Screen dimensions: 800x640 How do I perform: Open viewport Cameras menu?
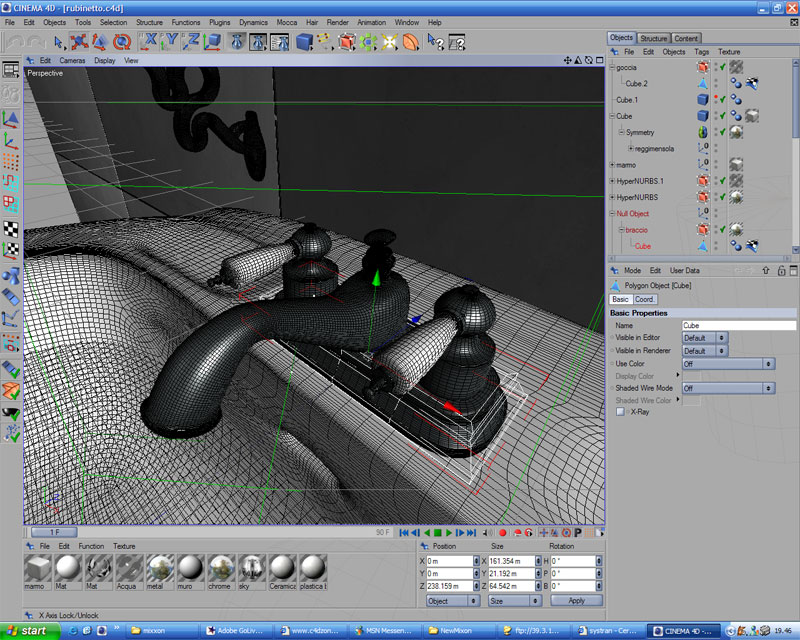pos(72,60)
